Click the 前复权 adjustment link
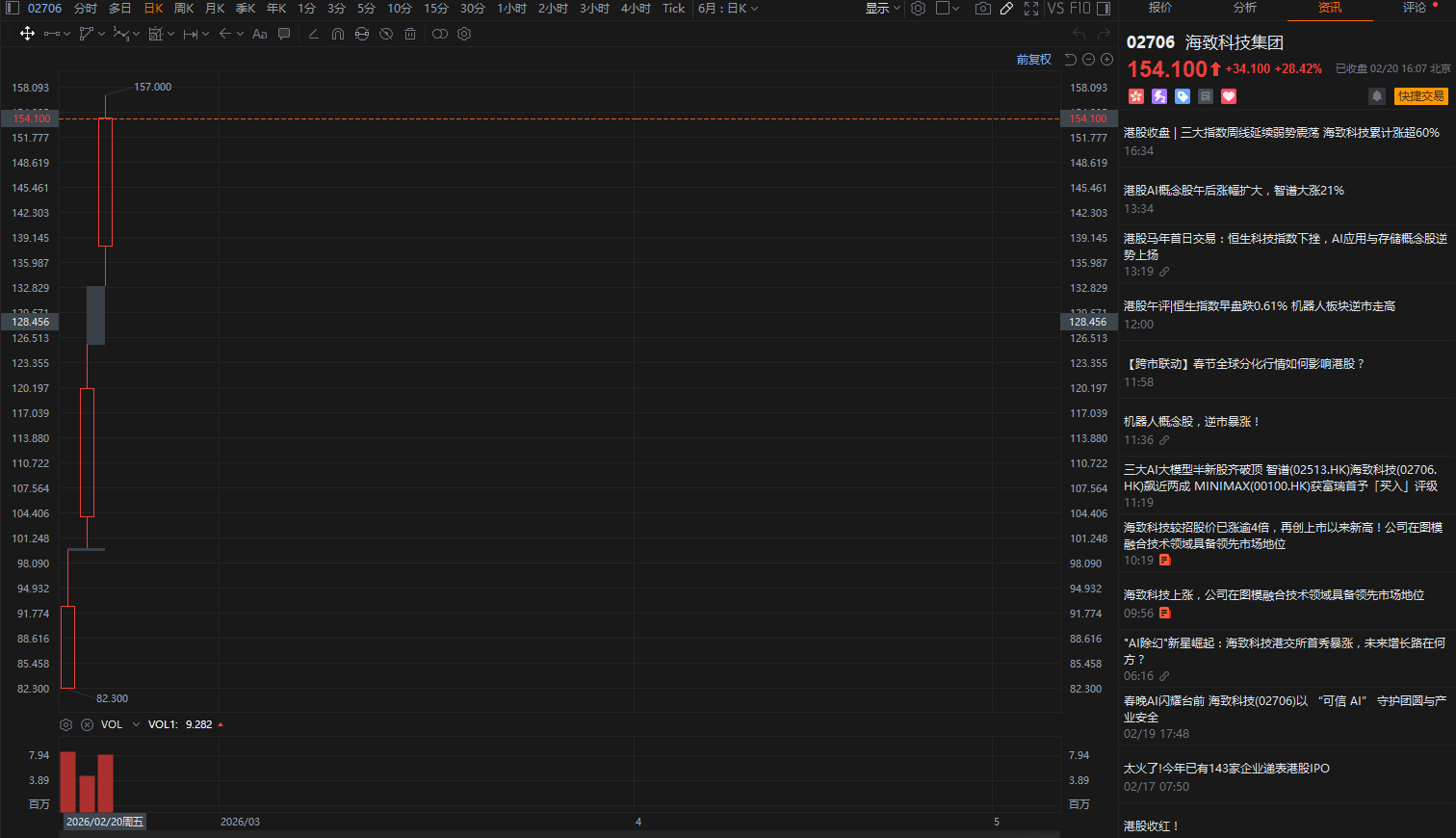 point(1034,60)
